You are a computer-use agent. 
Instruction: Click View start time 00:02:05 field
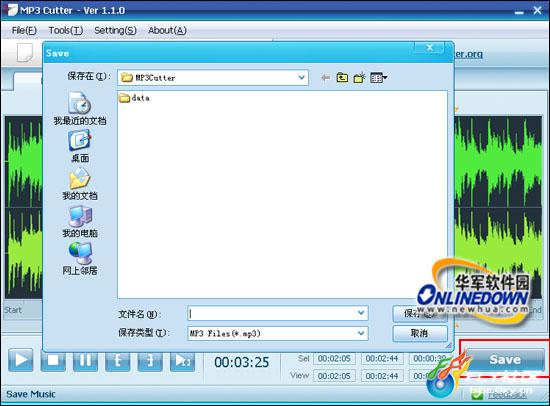334,376
